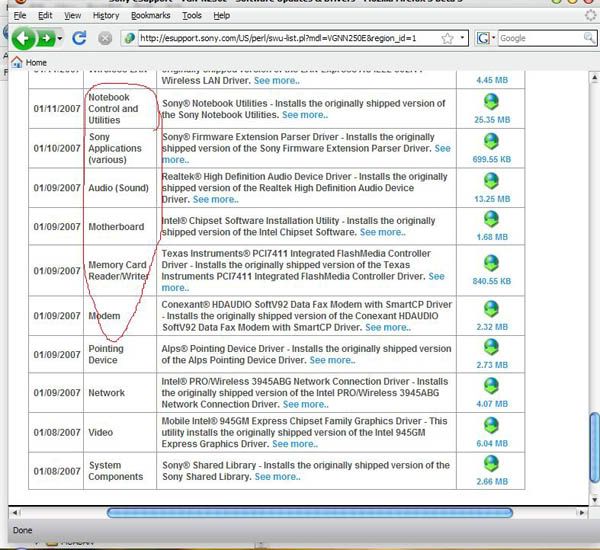Open the Help menu
The image size is (600, 550).
(222, 16)
